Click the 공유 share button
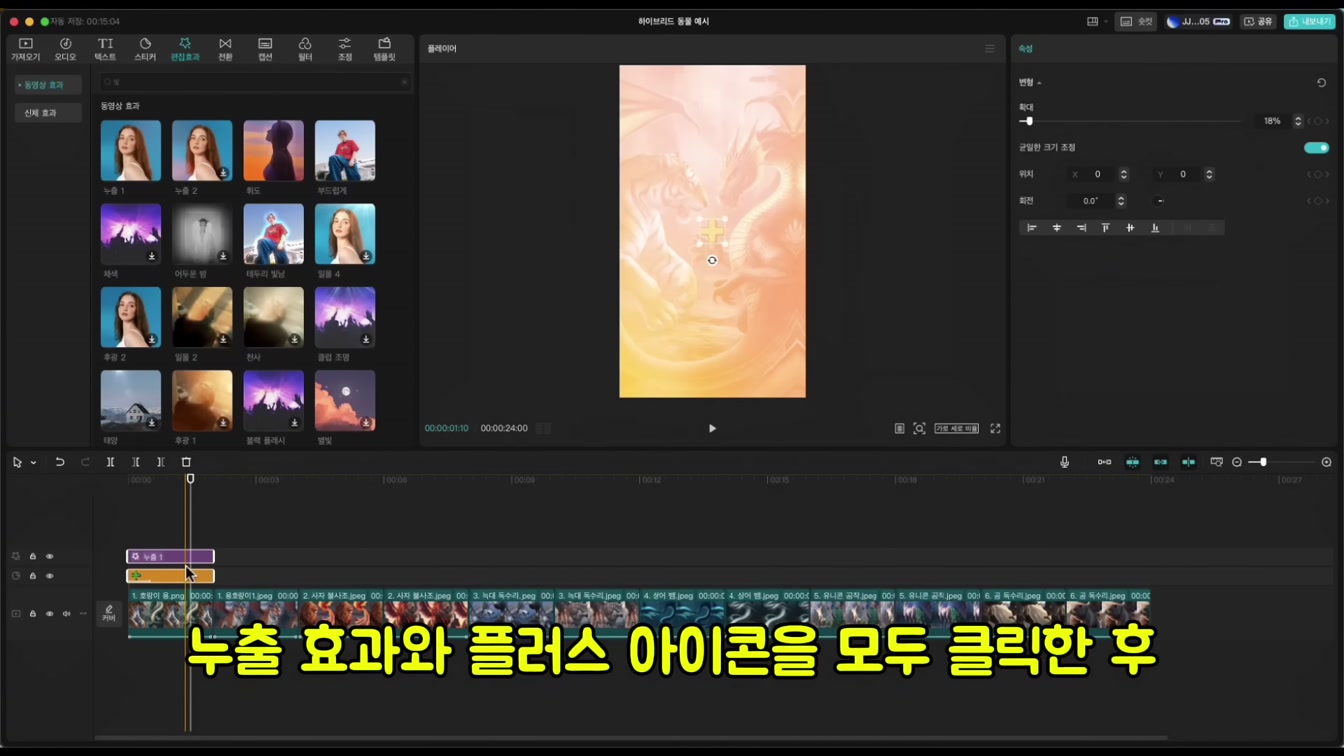The width and height of the screenshot is (1344, 756). click(1259, 21)
